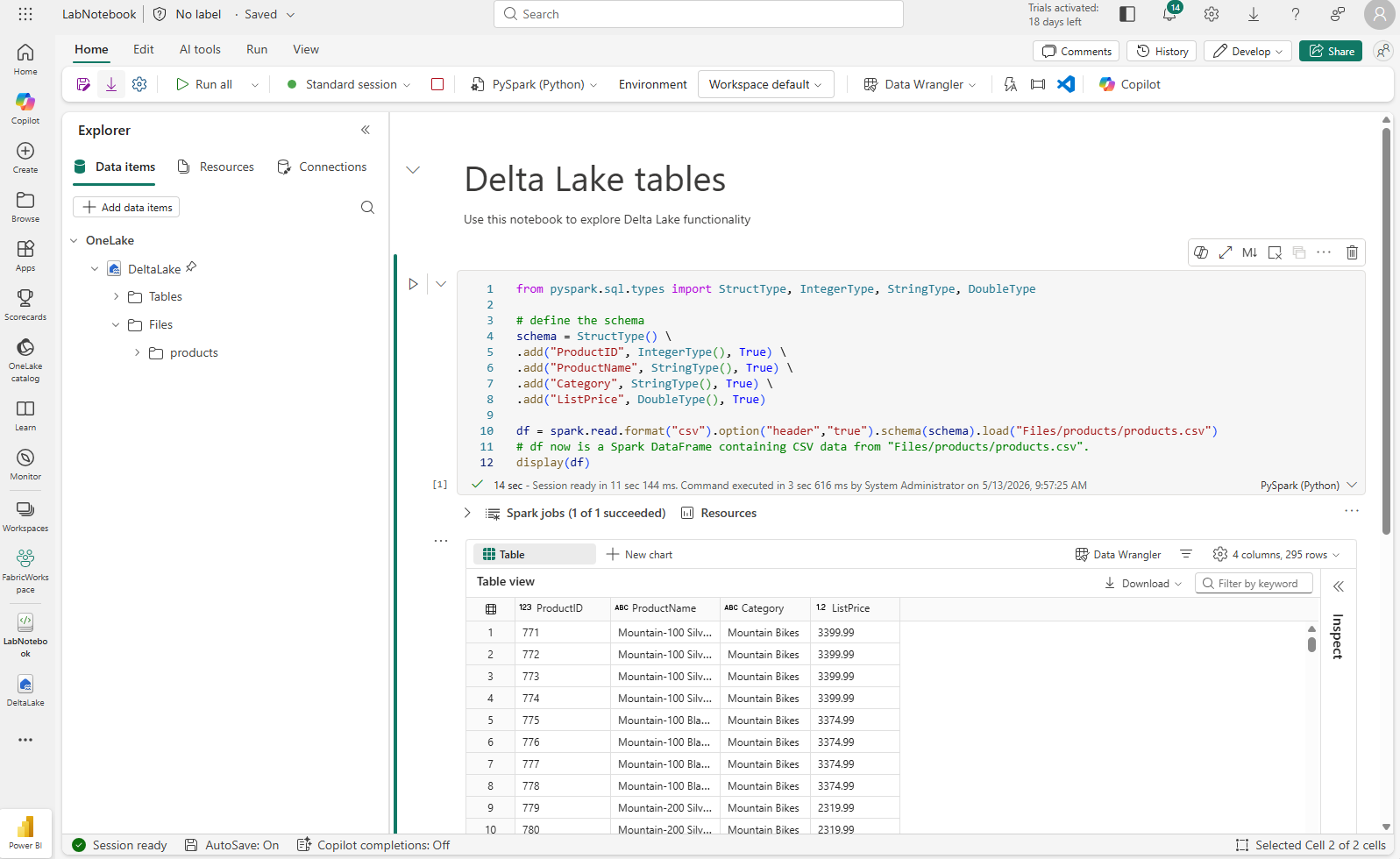Open the Develop dropdown button
The height and width of the screenshot is (859, 1400).
(x=1247, y=51)
